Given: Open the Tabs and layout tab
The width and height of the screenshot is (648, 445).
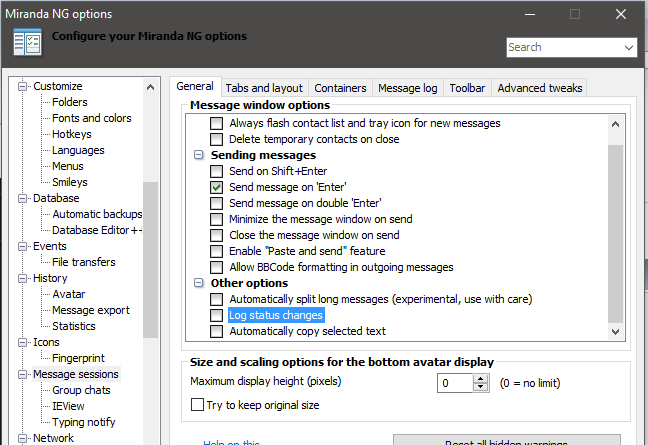Looking at the screenshot, I should click(x=264, y=88).
